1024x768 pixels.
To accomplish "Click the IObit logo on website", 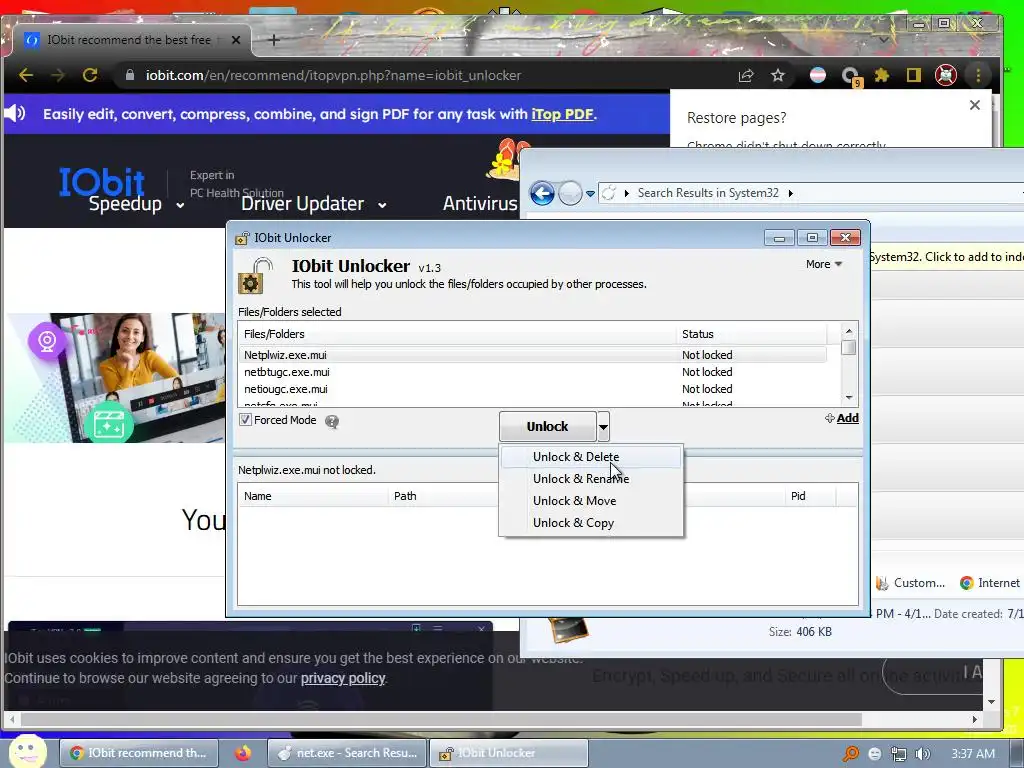I will pyautogui.click(x=102, y=181).
